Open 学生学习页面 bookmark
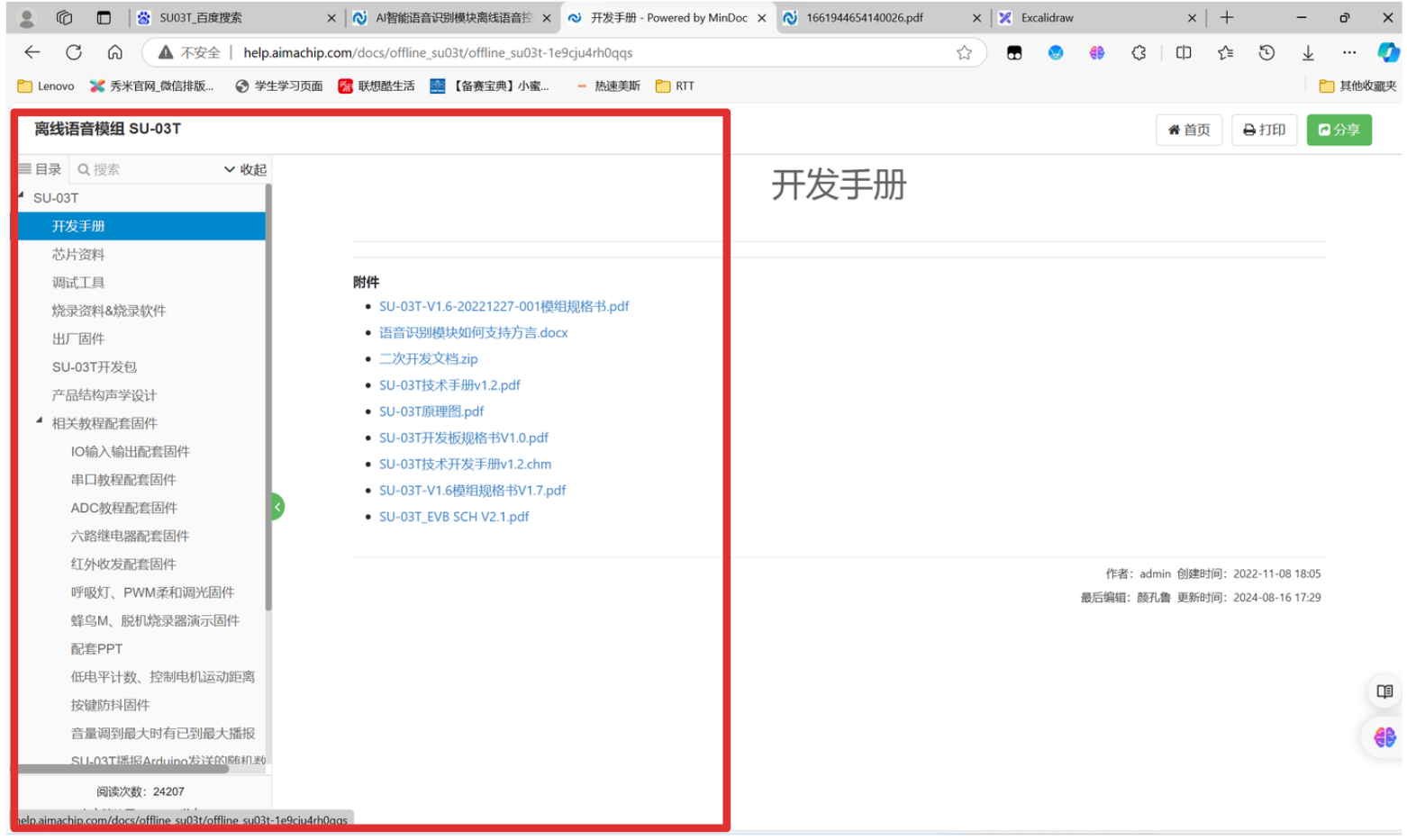1407x840 pixels. [278, 86]
